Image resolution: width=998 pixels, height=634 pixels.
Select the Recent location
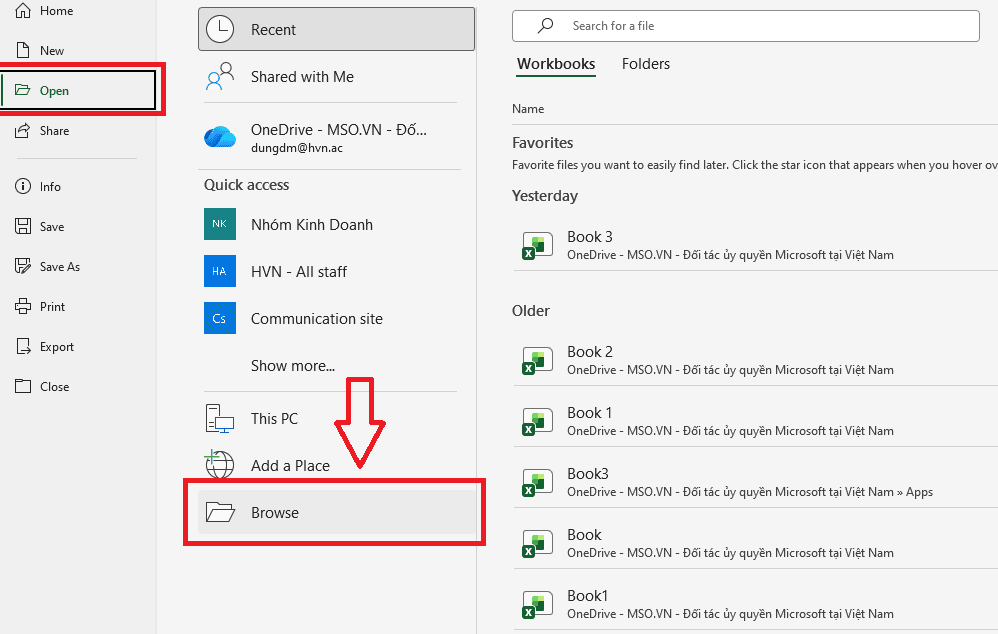coord(337,29)
